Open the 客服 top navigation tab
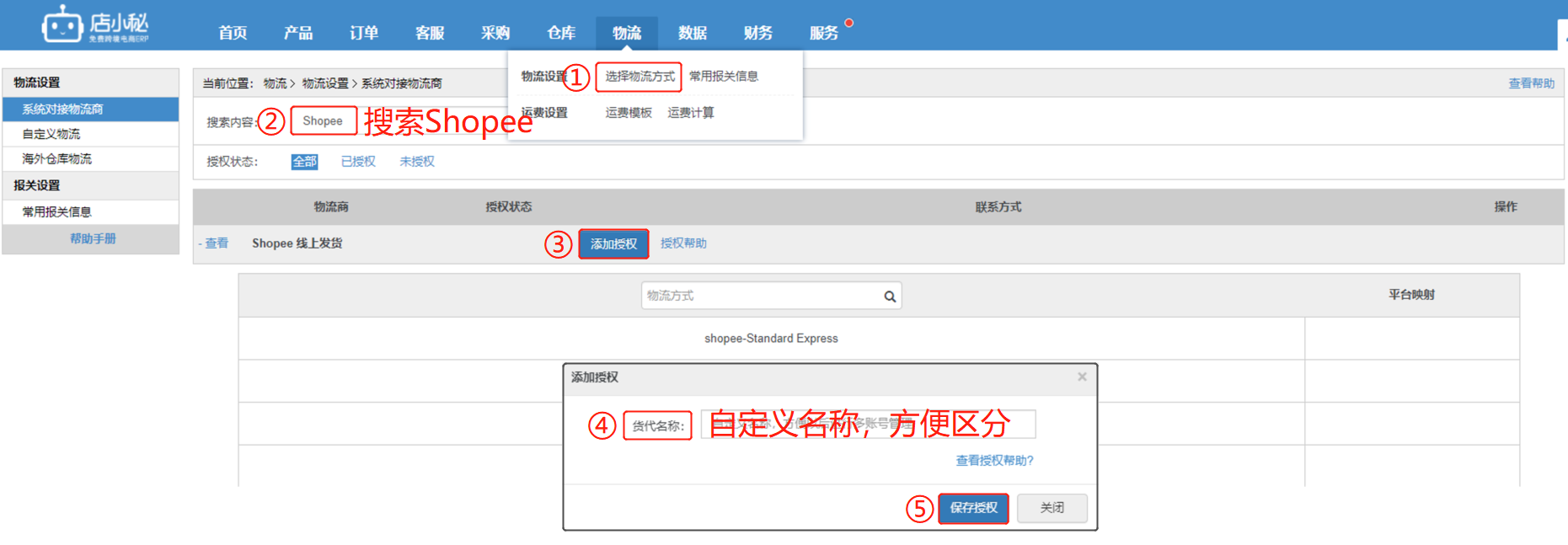Viewport: 1568px width, 545px height. (430, 33)
